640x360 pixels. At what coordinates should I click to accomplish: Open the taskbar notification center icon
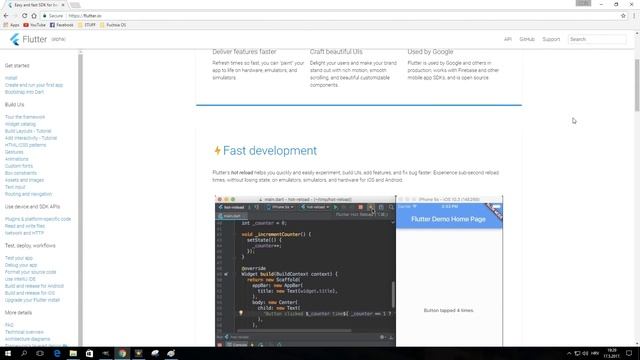click(x=629, y=353)
